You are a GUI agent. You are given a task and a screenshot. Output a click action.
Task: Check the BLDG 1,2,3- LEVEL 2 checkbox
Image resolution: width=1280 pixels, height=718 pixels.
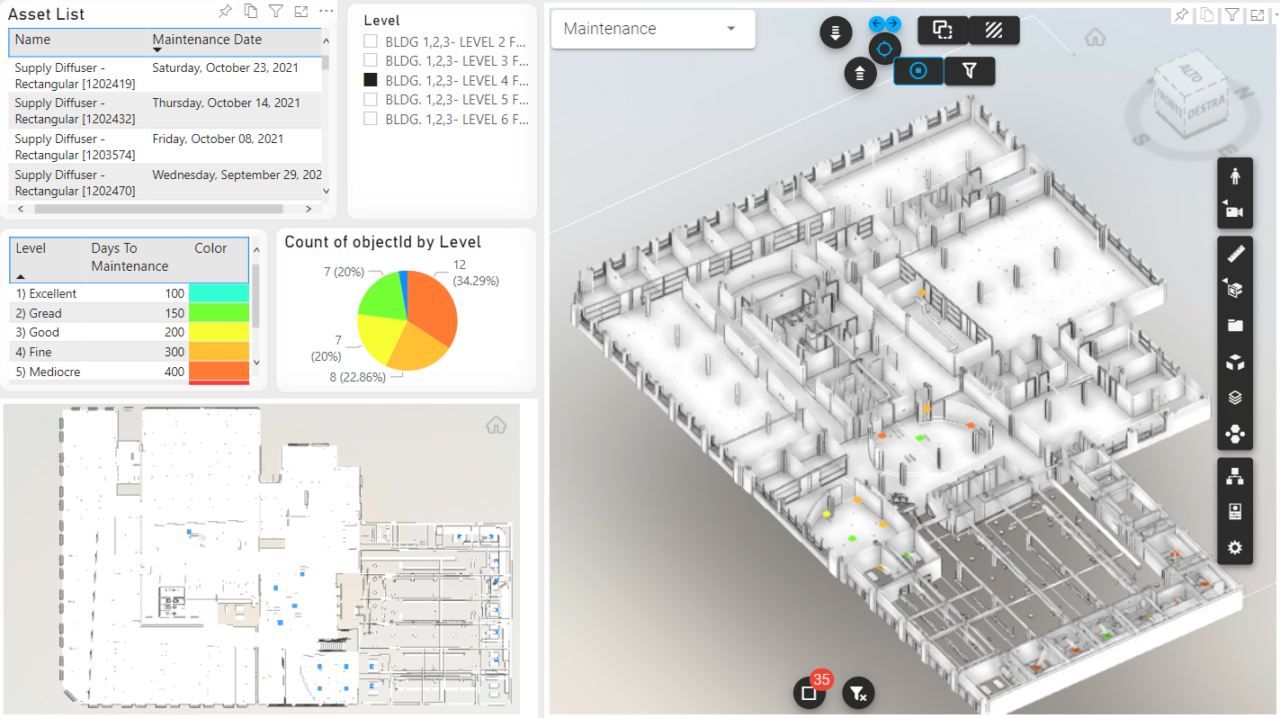pyautogui.click(x=370, y=39)
